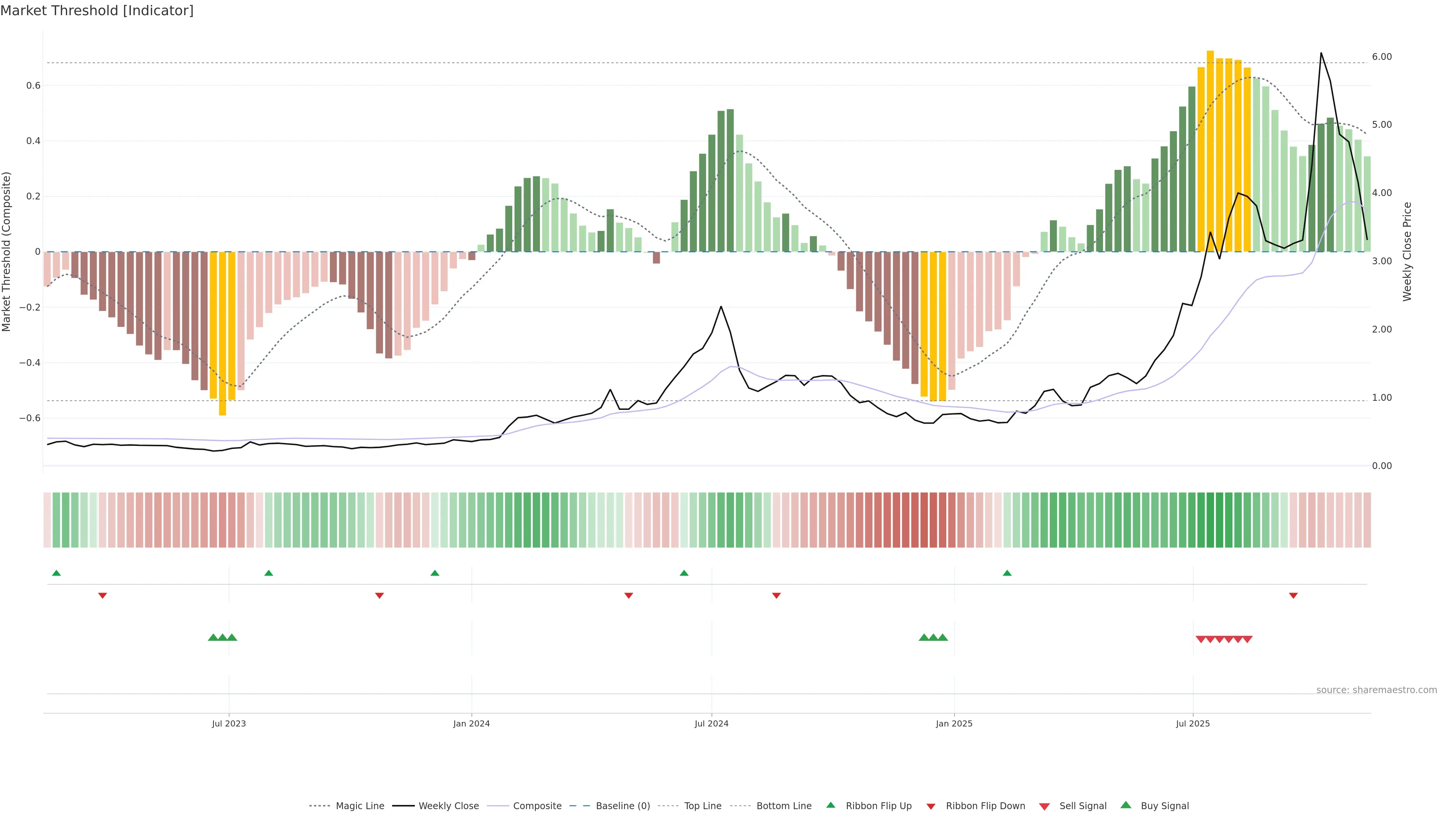Click the Market Threshold [Indicator] title

point(97,11)
